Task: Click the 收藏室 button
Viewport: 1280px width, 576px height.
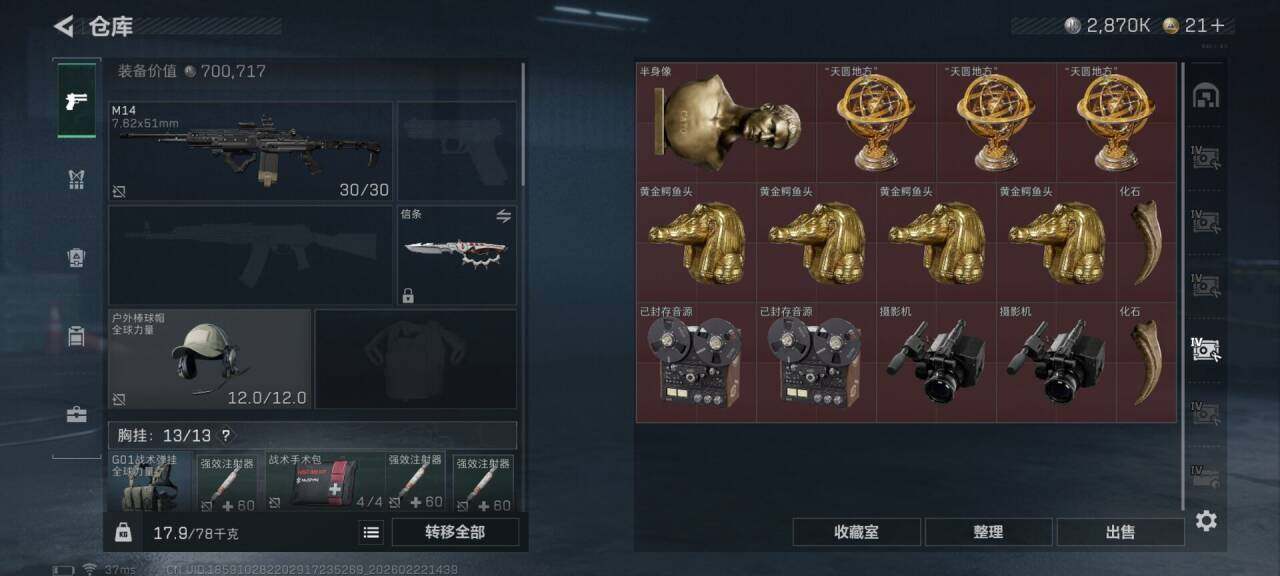Action: pos(856,532)
